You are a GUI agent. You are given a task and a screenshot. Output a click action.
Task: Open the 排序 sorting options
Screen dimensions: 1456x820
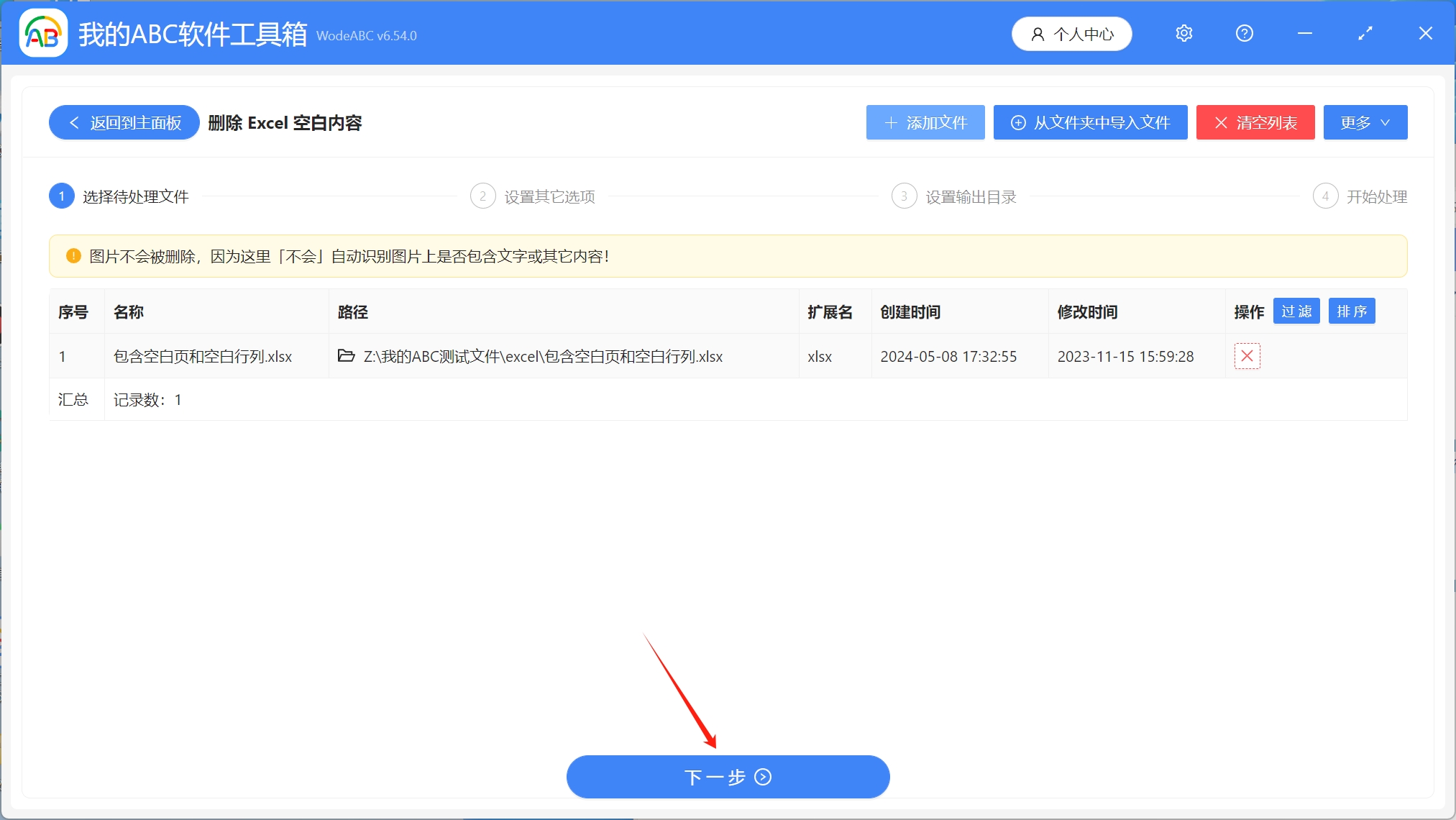coord(1351,311)
